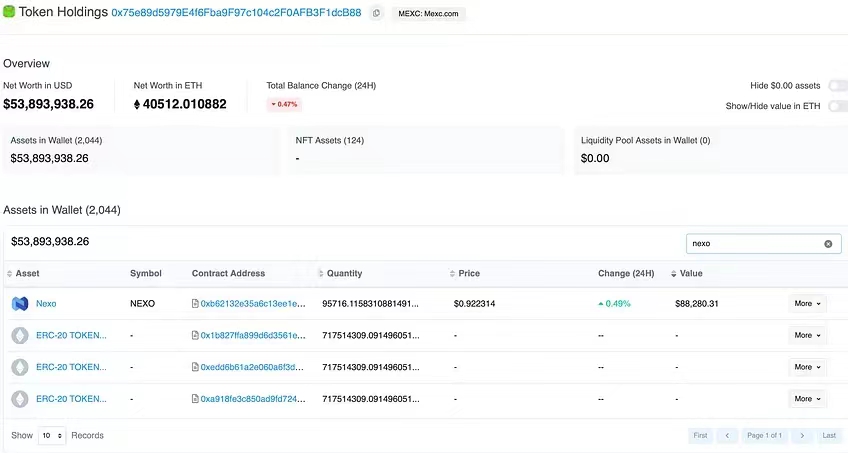
Task: Click the Last page button
Action: 829,436
